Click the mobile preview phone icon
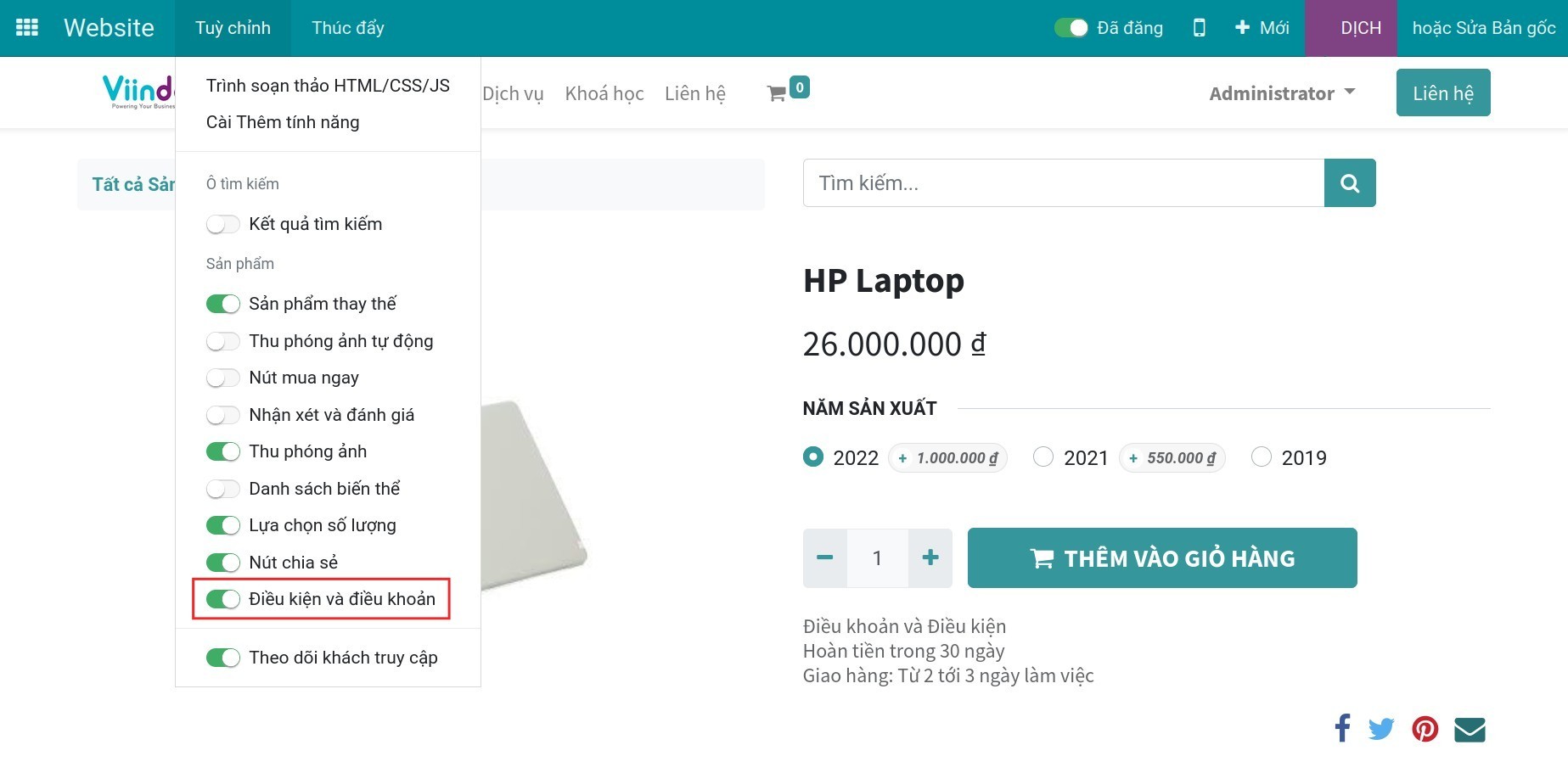 [1199, 28]
